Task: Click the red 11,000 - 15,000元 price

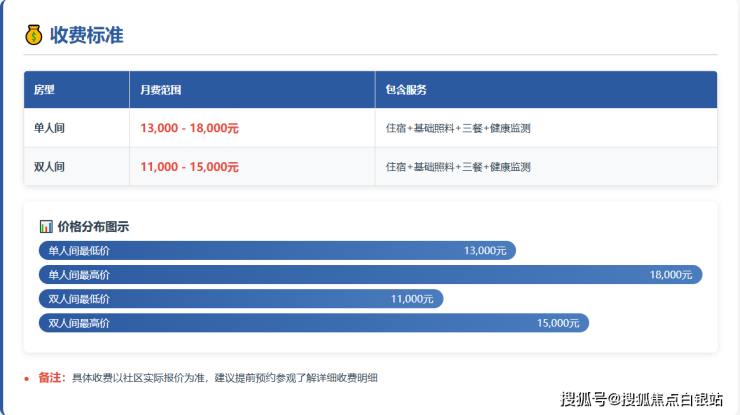Action: click(189, 167)
